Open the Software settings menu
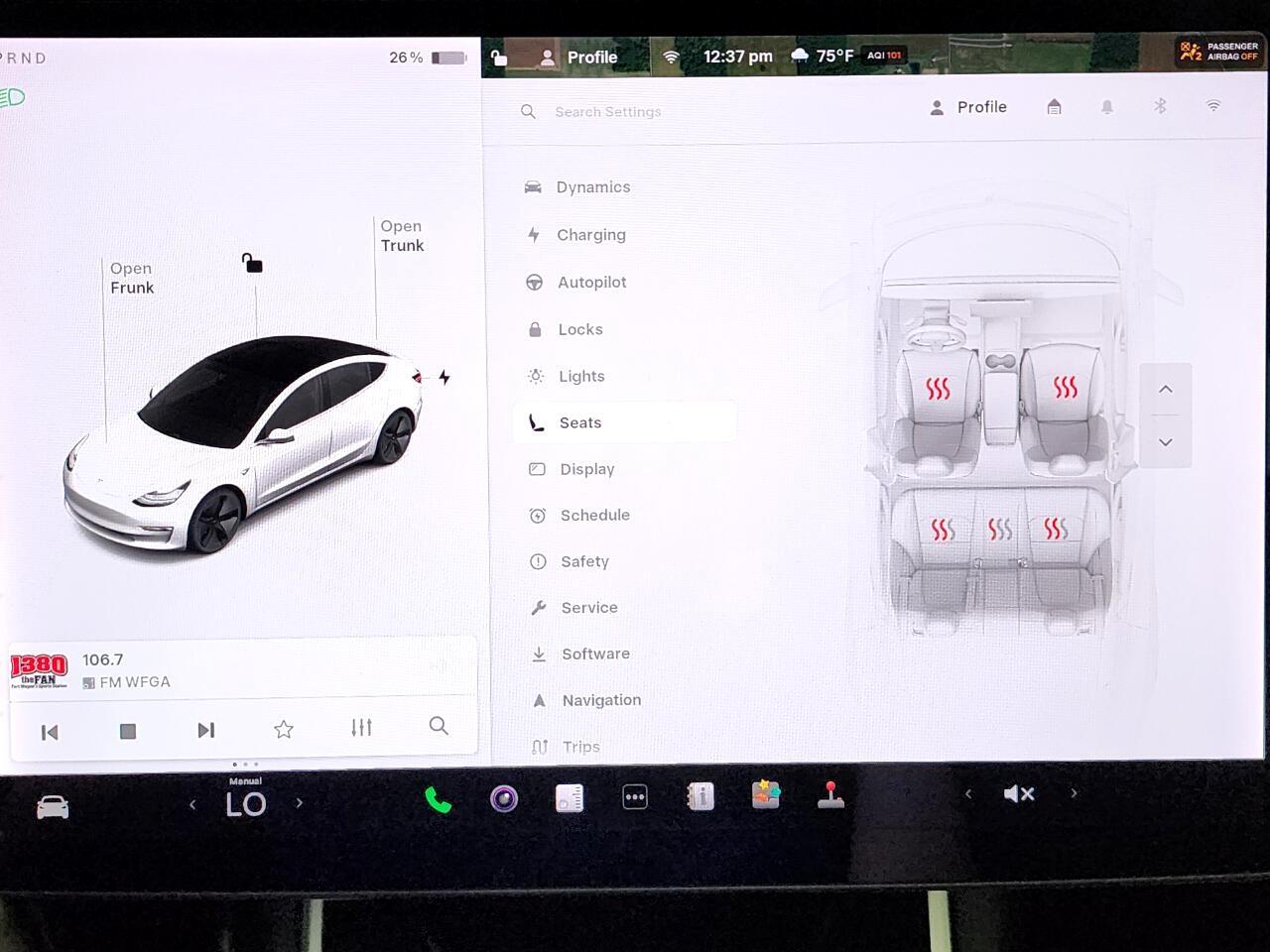This screenshot has width=1270, height=952. tap(580, 654)
